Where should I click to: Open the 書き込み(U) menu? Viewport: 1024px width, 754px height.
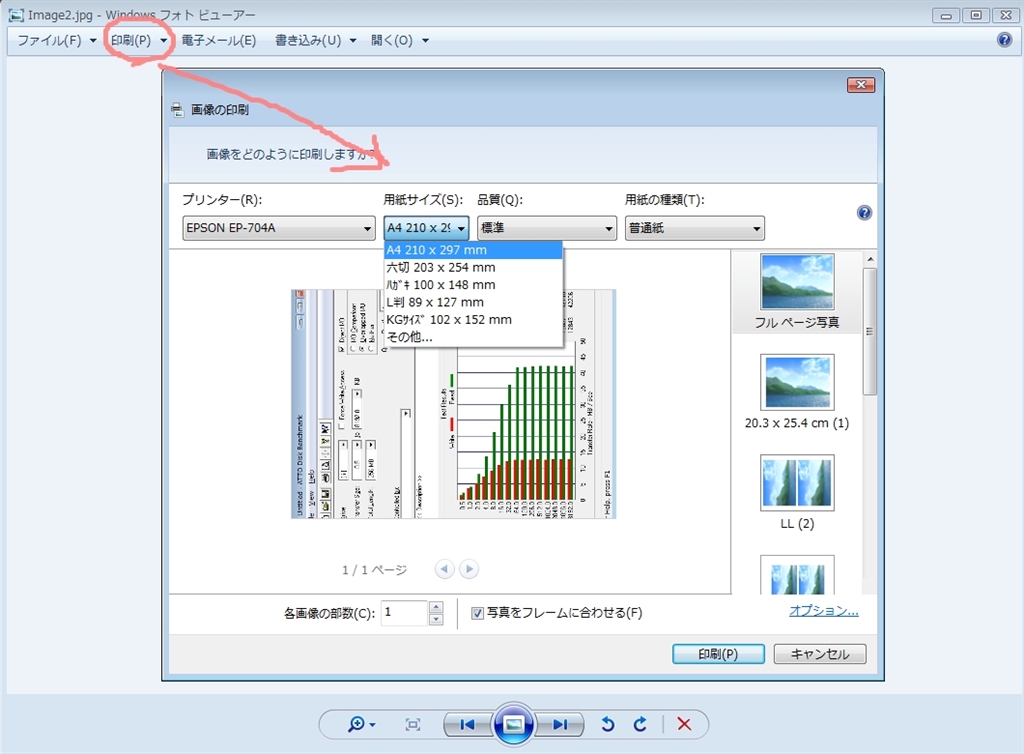pos(315,40)
